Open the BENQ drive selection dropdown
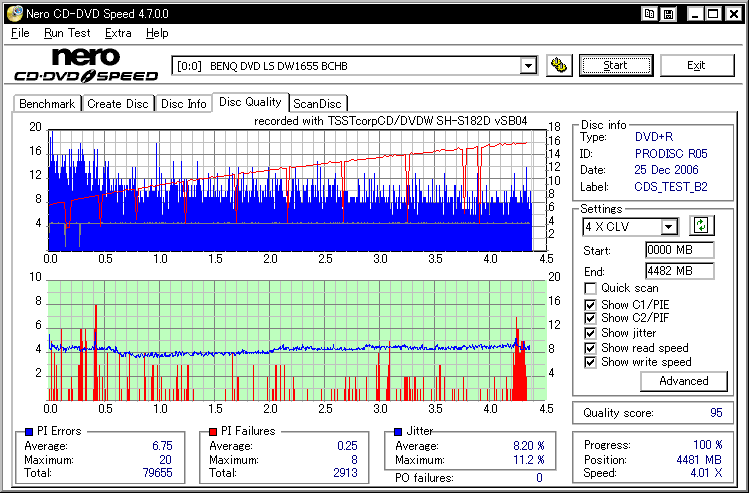Image resolution: width=749 pixels, height=493 pixels. point(528,66)
